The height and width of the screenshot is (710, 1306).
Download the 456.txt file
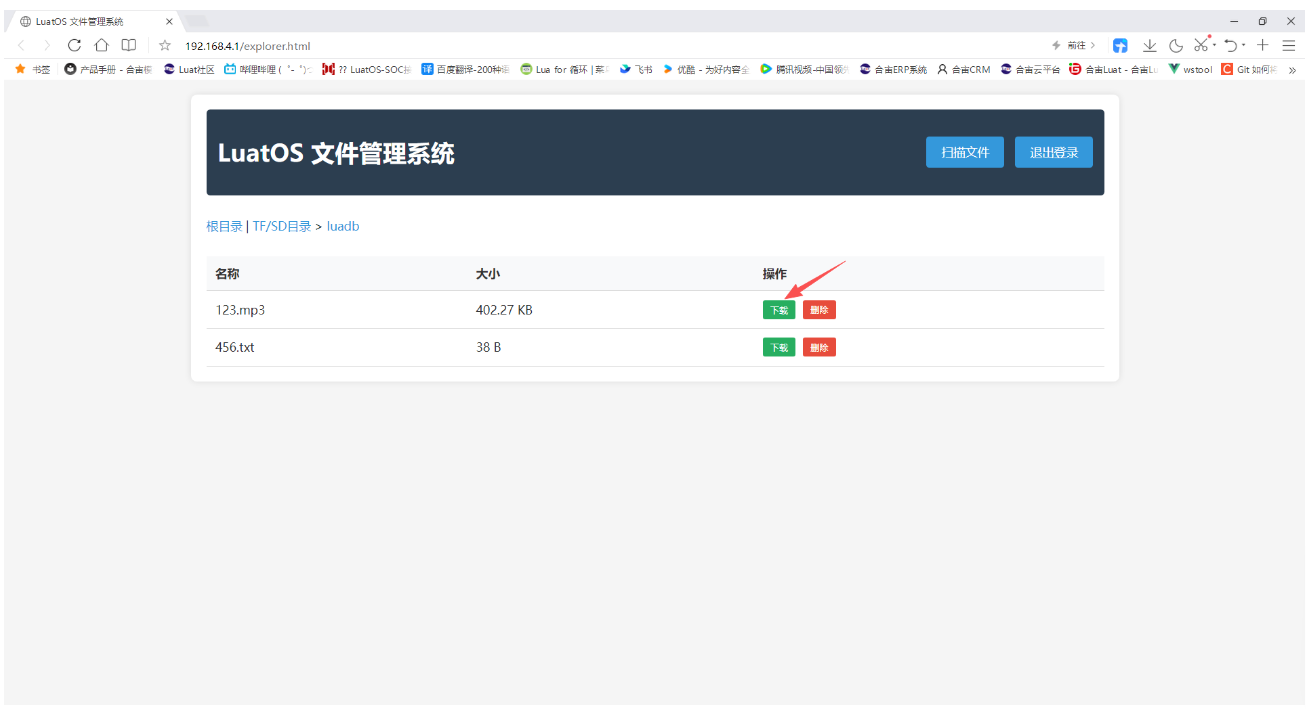pyautogui.click(x=779, y=347)
